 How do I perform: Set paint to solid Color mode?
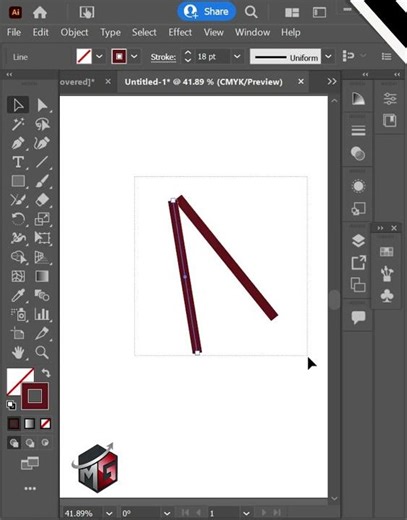point(14,424)
